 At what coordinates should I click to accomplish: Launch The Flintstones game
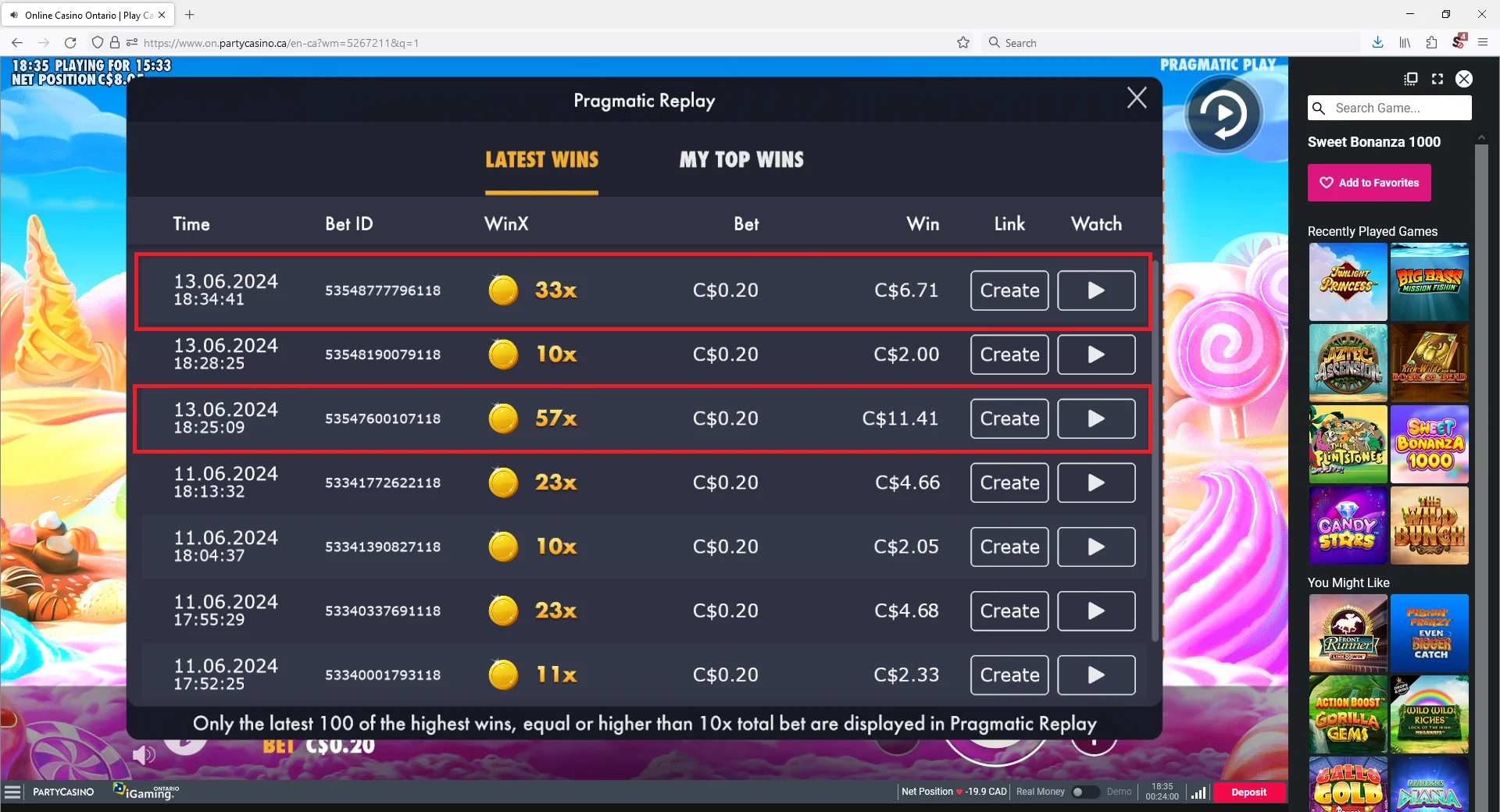pos(1348,444)
